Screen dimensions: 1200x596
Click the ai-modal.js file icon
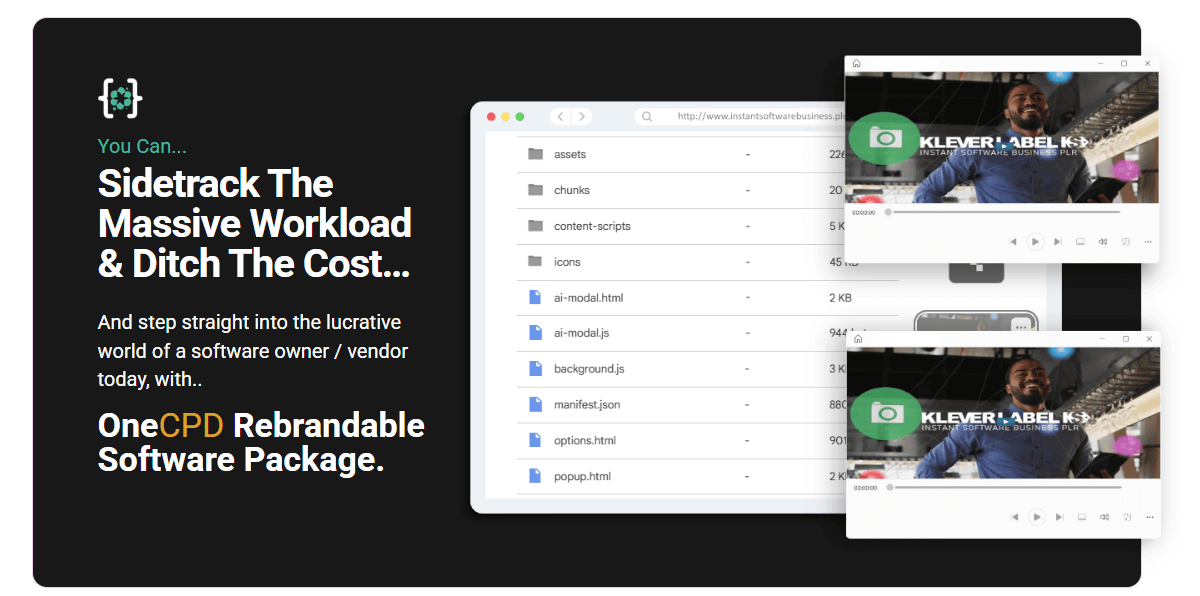(x=535, y=333)
